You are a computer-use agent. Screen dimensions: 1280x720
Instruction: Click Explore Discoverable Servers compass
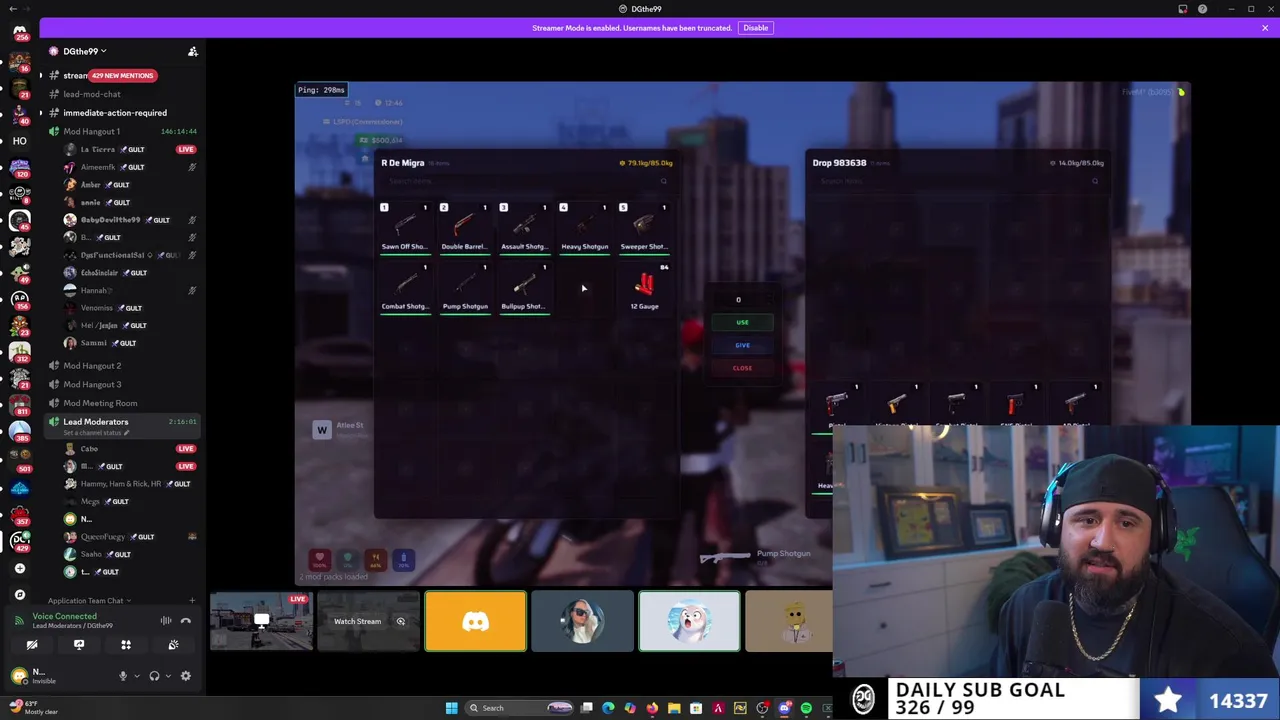19,595
